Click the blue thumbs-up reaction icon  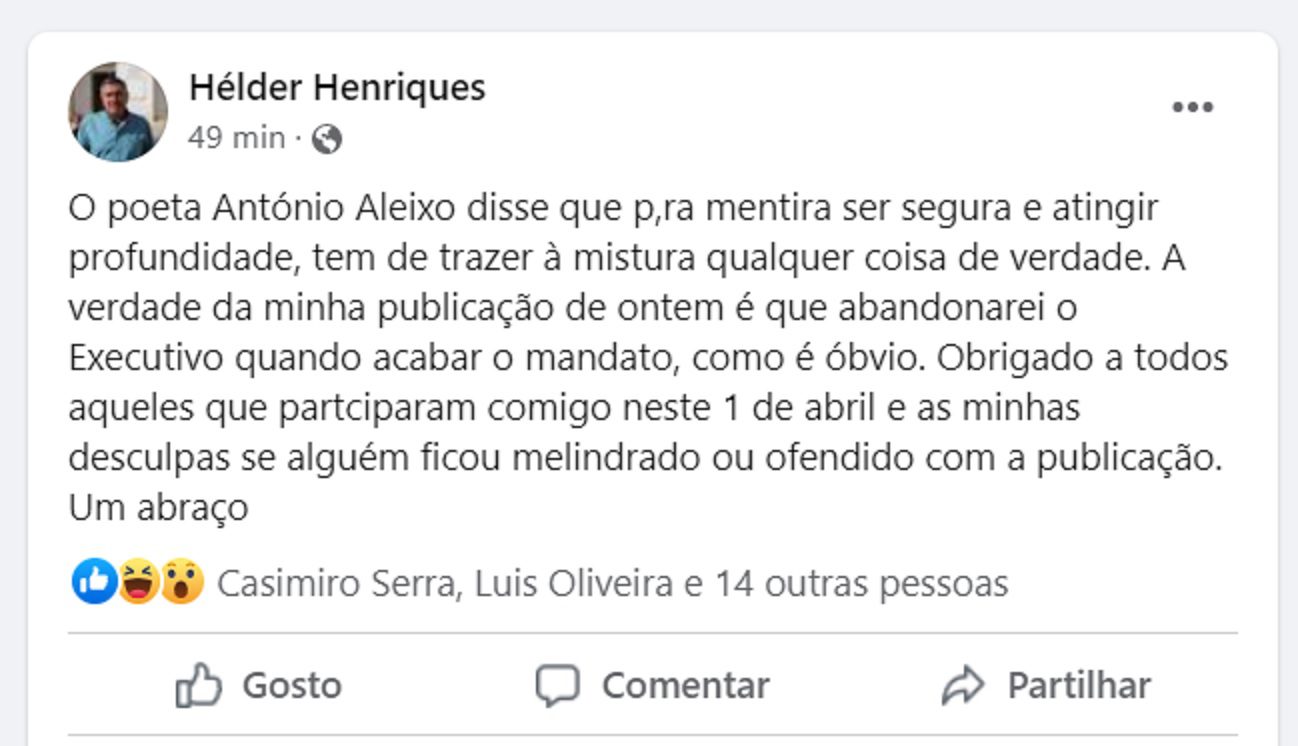[94, 581]
